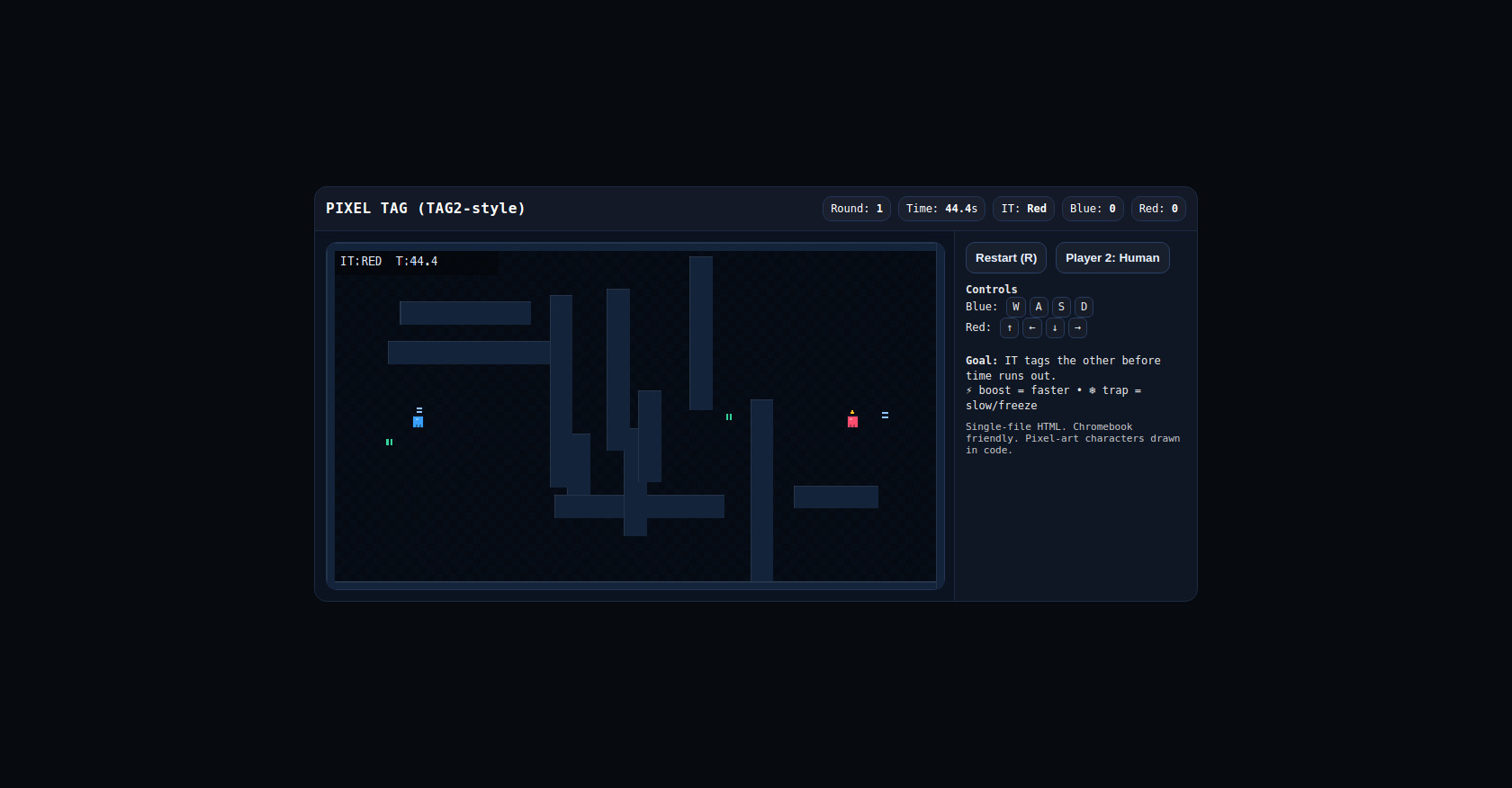Click the light-blue pickup right of red character
The image size is (1512, 788).
click(x=885, y=416)
